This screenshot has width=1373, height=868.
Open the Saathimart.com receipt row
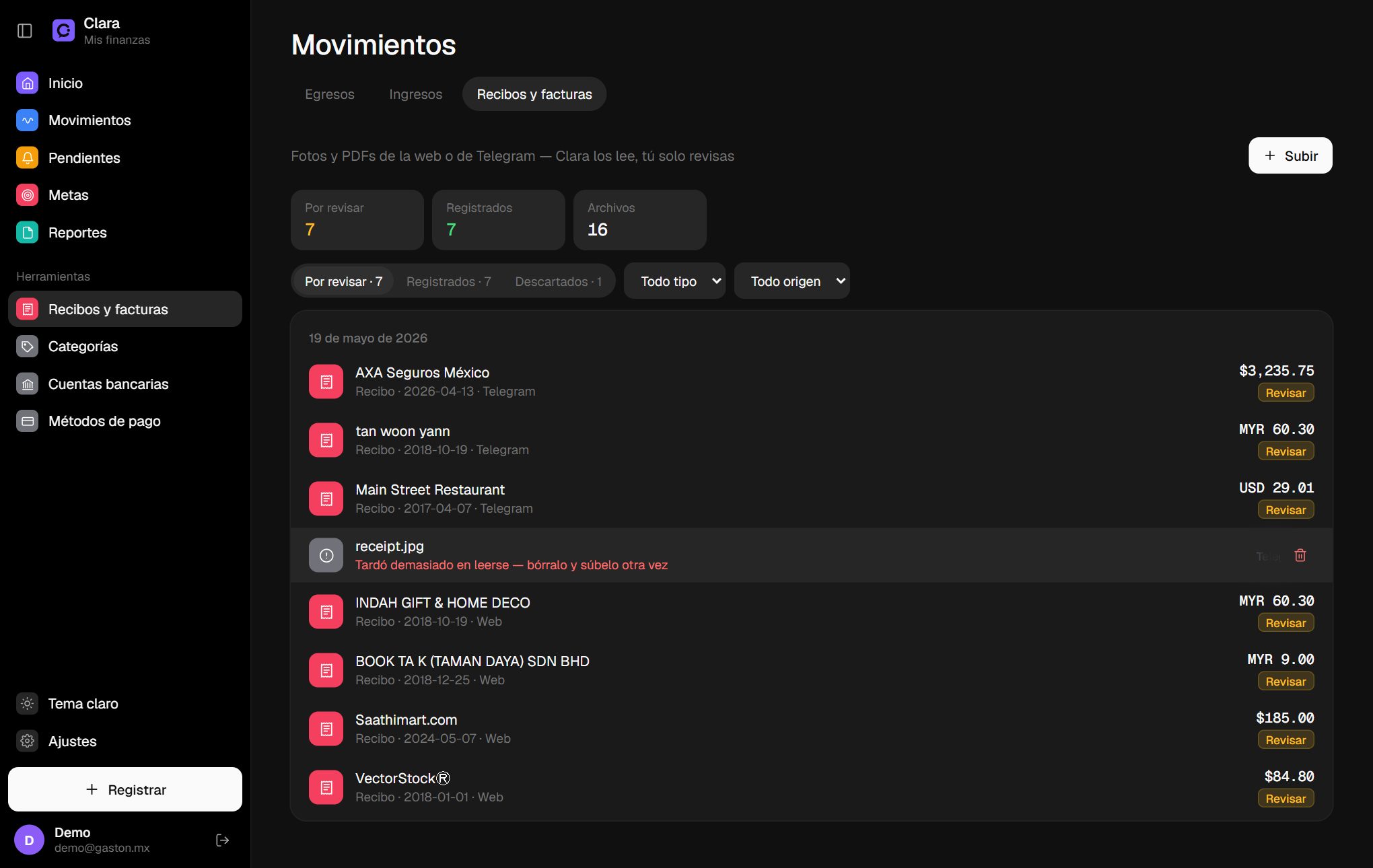[x=811, y=729]
